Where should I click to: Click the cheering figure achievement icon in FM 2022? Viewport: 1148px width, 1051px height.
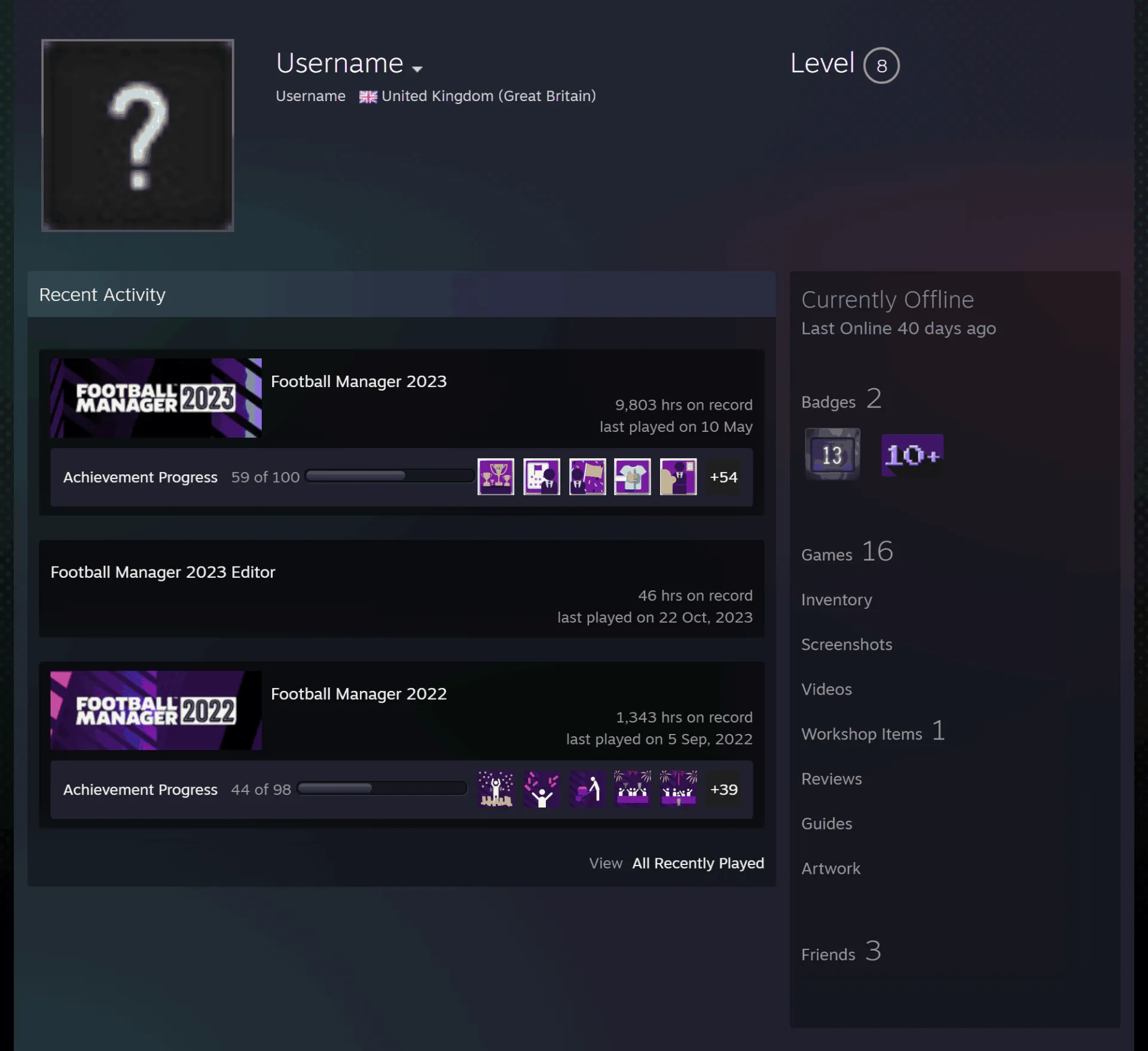(542, 789)
